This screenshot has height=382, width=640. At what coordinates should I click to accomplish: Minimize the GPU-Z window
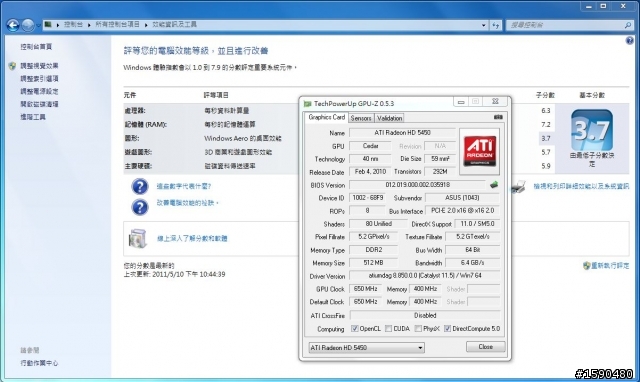[461, 102]
